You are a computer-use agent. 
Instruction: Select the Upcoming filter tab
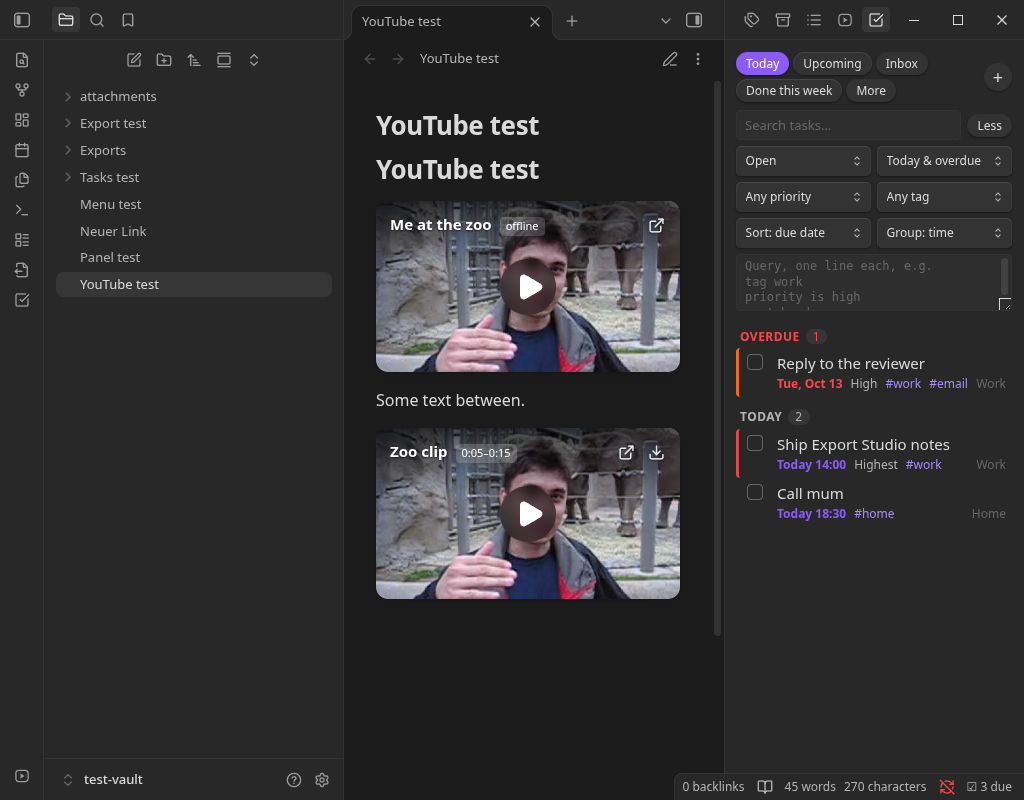click(832, 64)
